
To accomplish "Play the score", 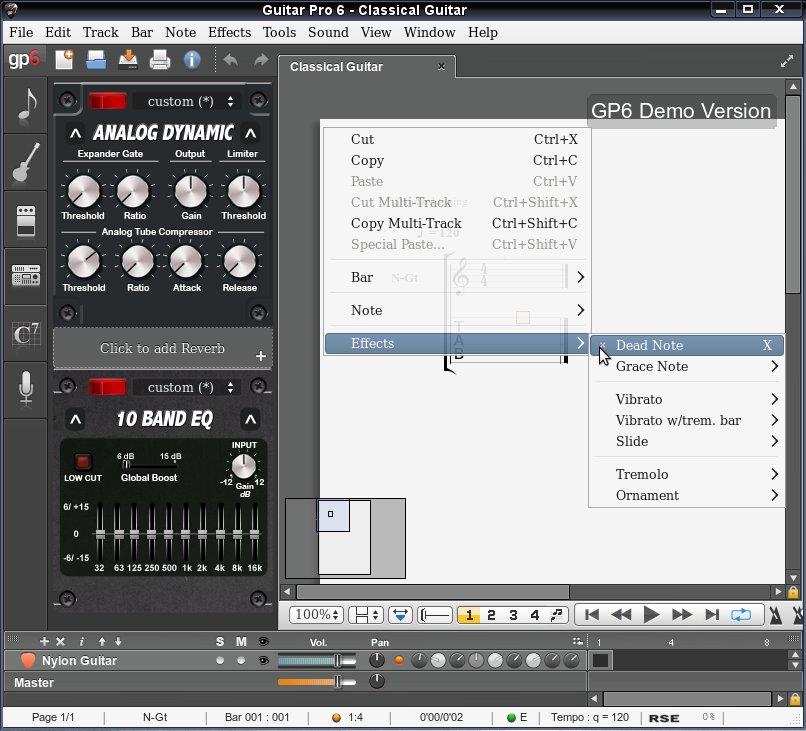I will click(x=651, y=615).
